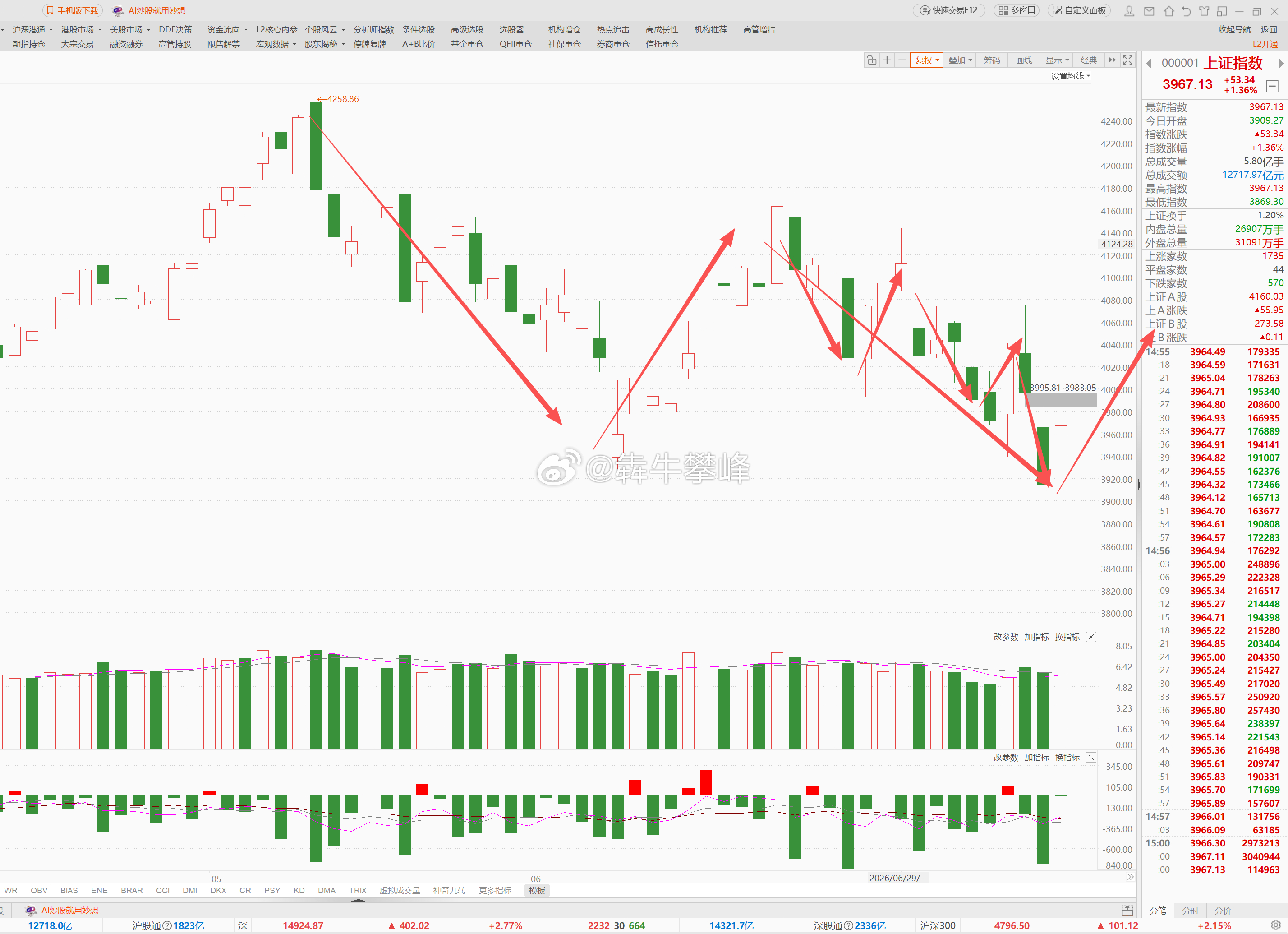This screenshot has width=1288, height=934.
Task: Click the chart lock icon
Action: pos(872,60)
